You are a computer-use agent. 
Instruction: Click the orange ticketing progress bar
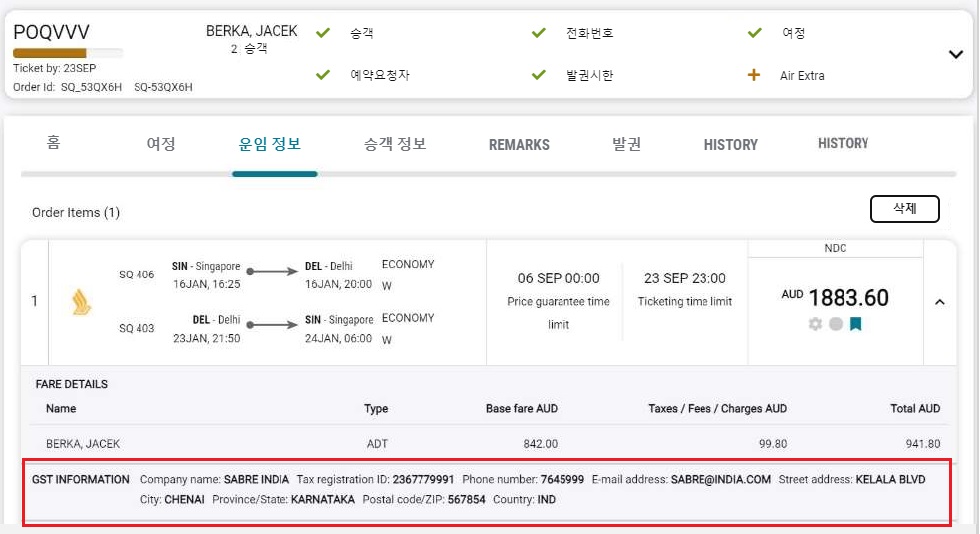68,53
